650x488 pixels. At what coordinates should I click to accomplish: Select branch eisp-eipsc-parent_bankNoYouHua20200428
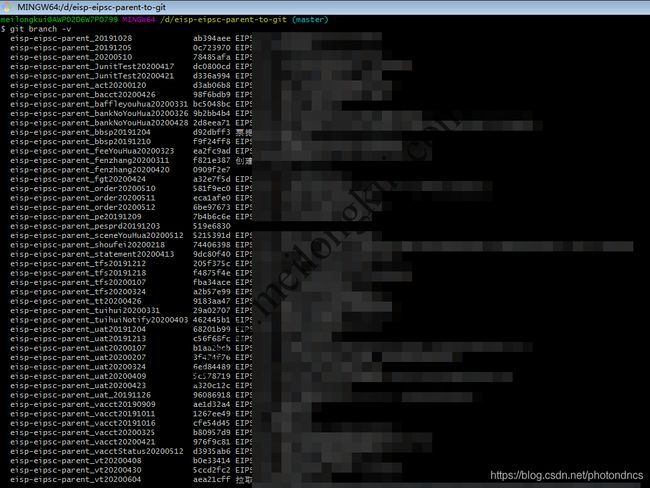99,123
